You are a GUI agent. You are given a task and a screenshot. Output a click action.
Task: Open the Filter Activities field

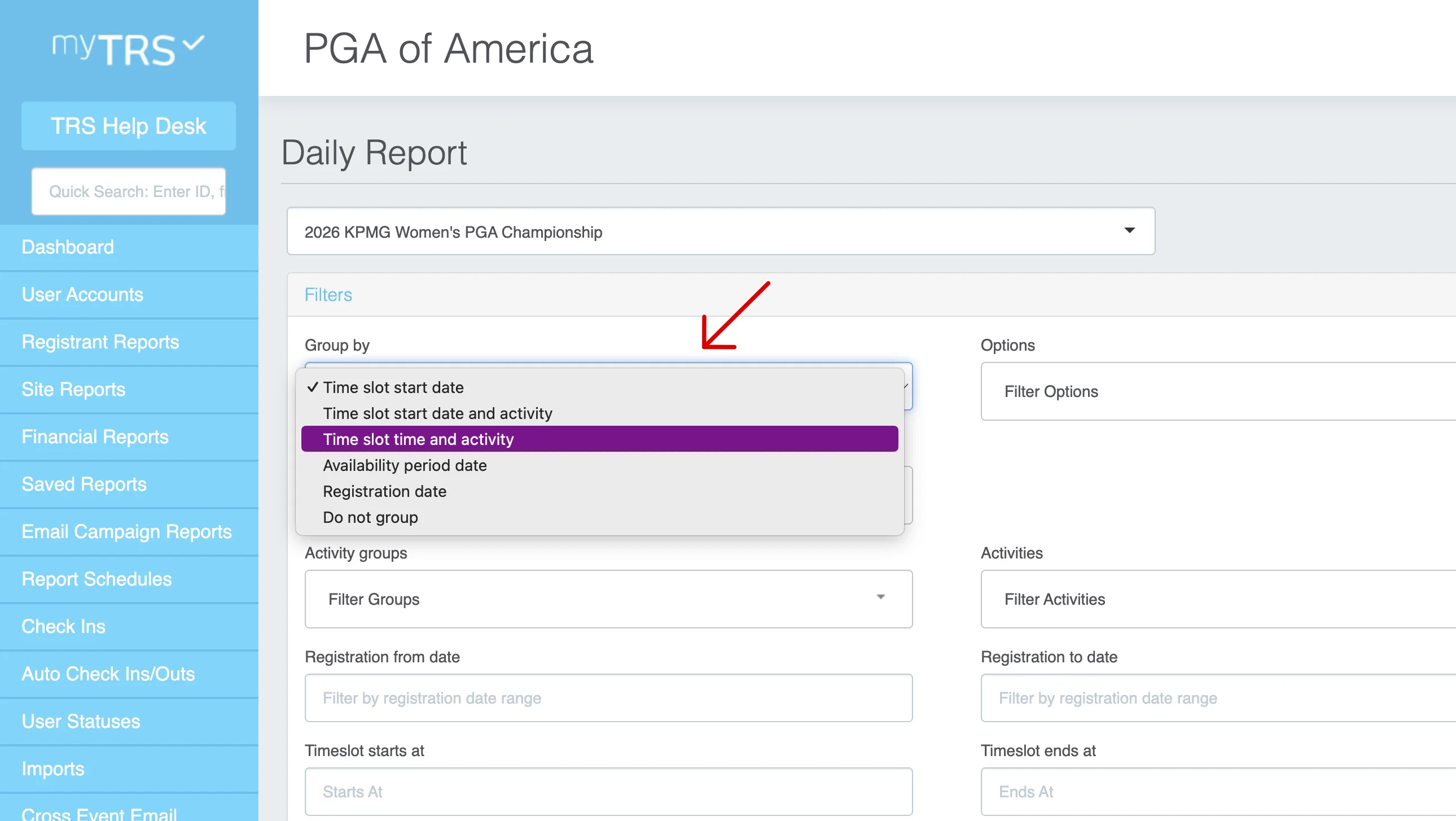(1218, 599)
